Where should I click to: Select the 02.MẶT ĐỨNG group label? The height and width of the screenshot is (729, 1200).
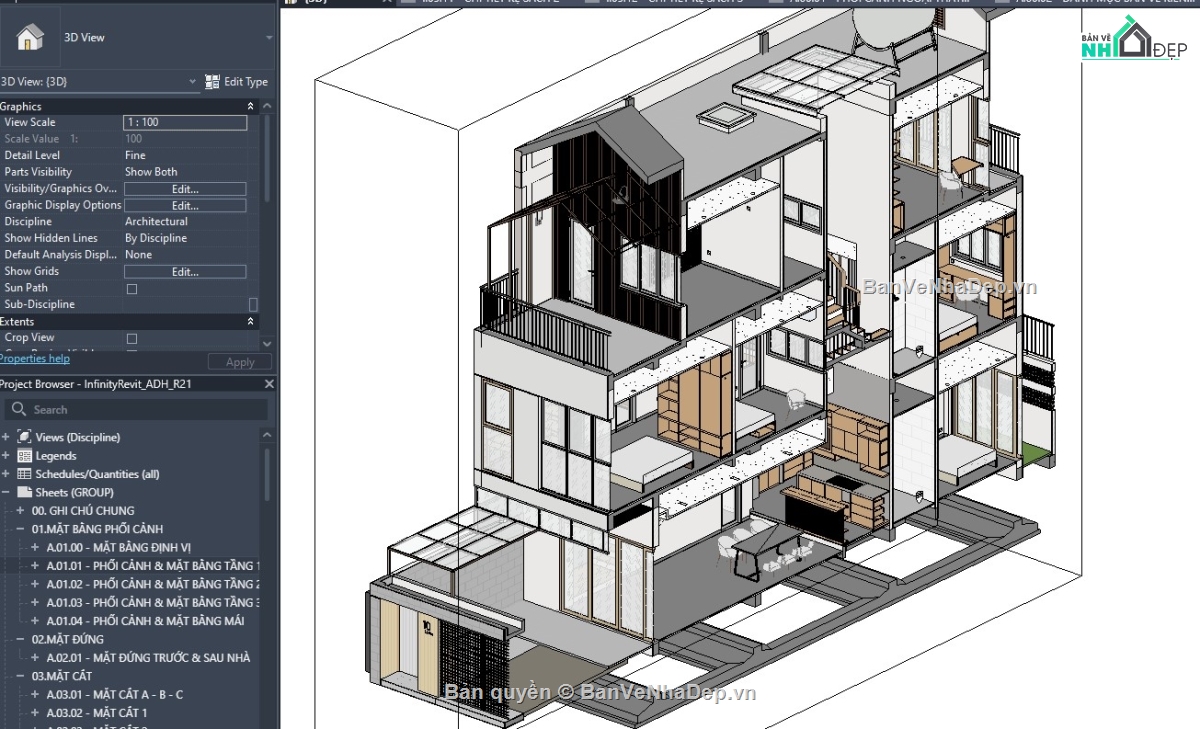coord(70,639)
